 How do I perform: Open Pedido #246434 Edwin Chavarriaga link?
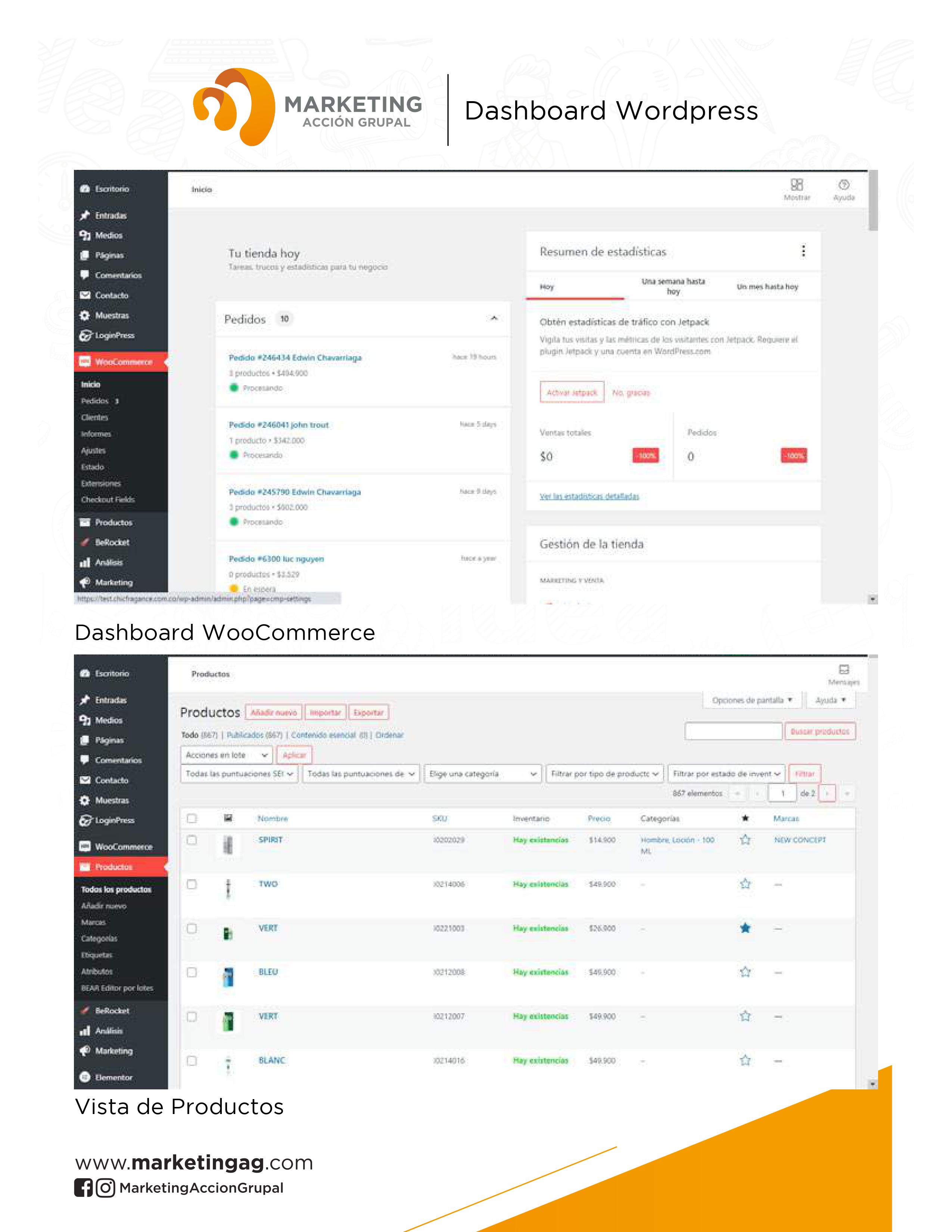pyautogui.click(x=295, y=358)
